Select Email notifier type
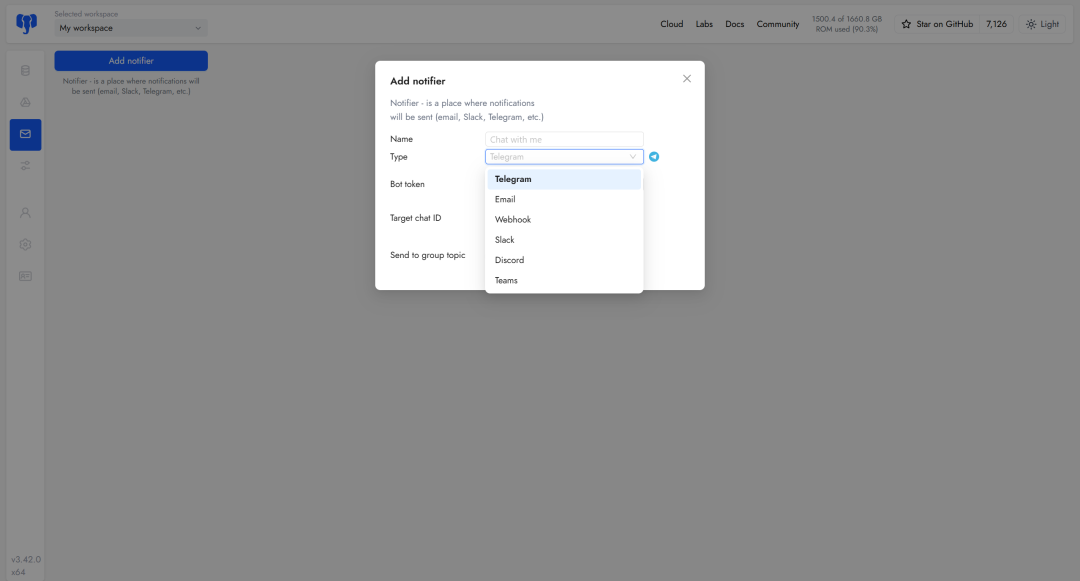This screenshot has width=1080, height=581. pyautogui.click(x=564, y=200)
